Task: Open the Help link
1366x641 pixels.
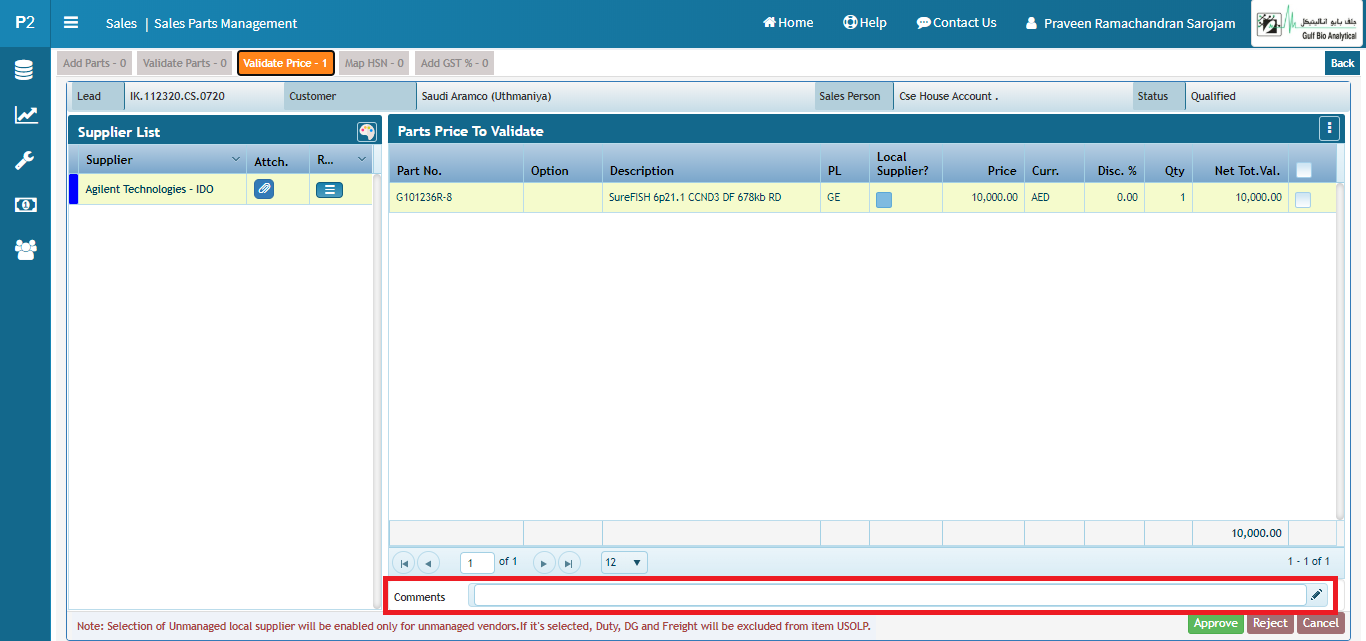Action: tap(865, 22)
